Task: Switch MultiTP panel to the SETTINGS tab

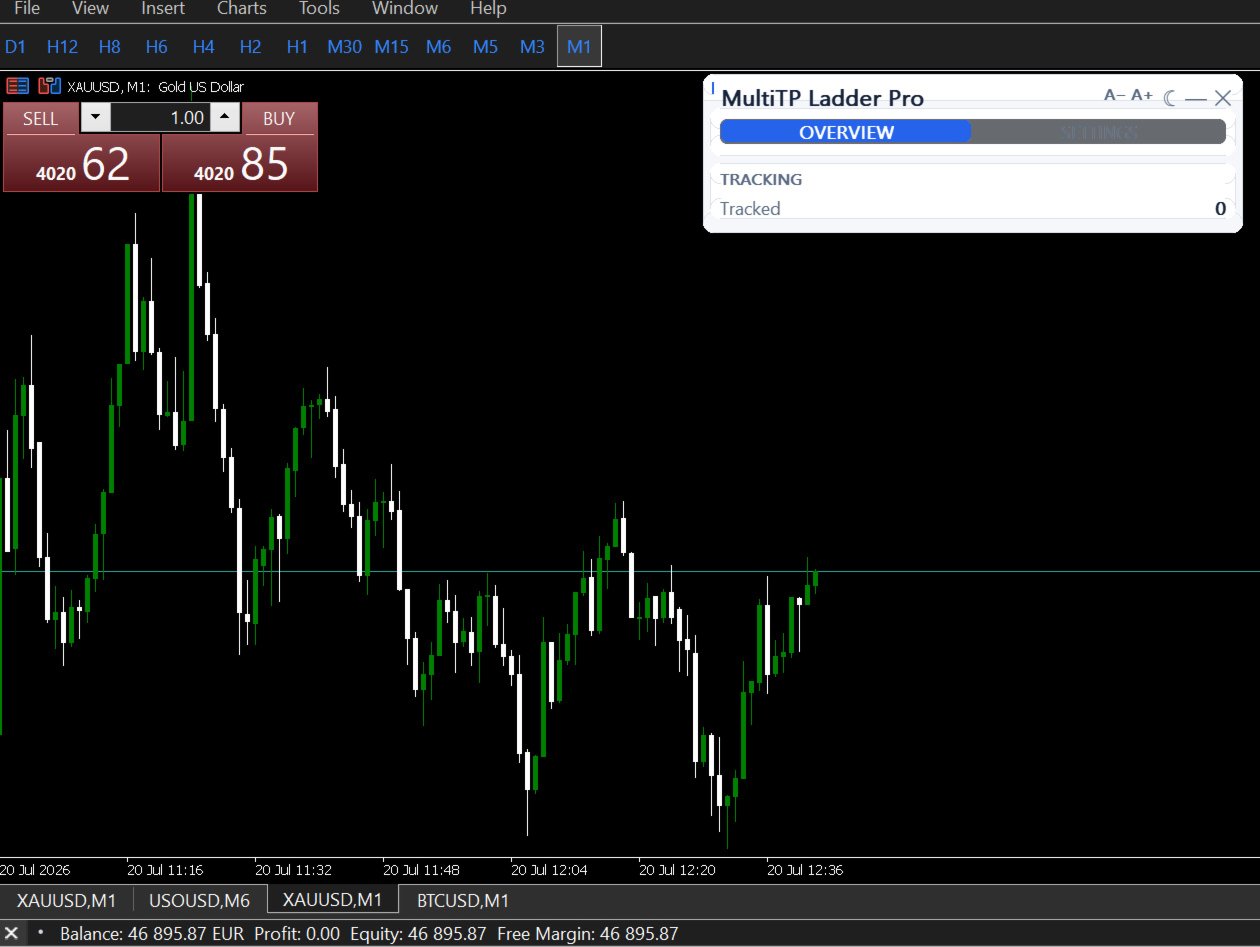Action: (1099, 132)
